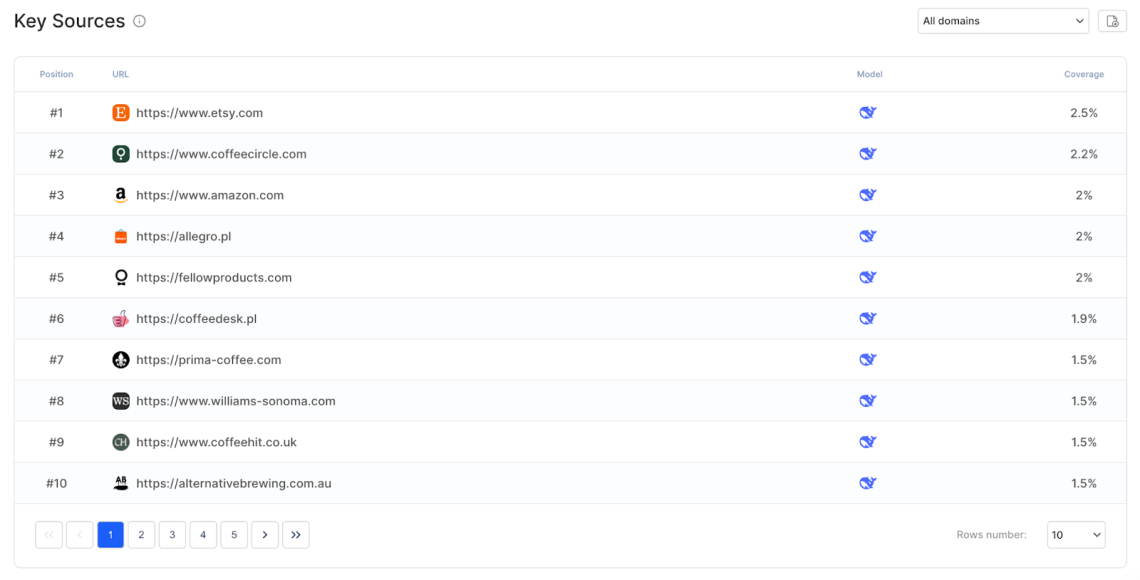The image size is (1140, 580).
Task: Click the DeepSeek model icon on the alternativebrewing row
Action: pos(867,482)
